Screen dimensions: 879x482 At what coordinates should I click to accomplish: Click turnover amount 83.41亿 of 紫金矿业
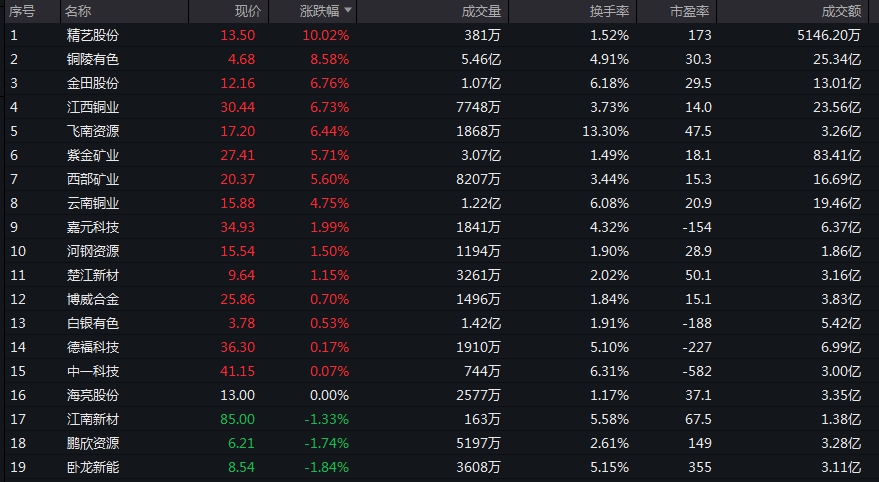point(837,155)
